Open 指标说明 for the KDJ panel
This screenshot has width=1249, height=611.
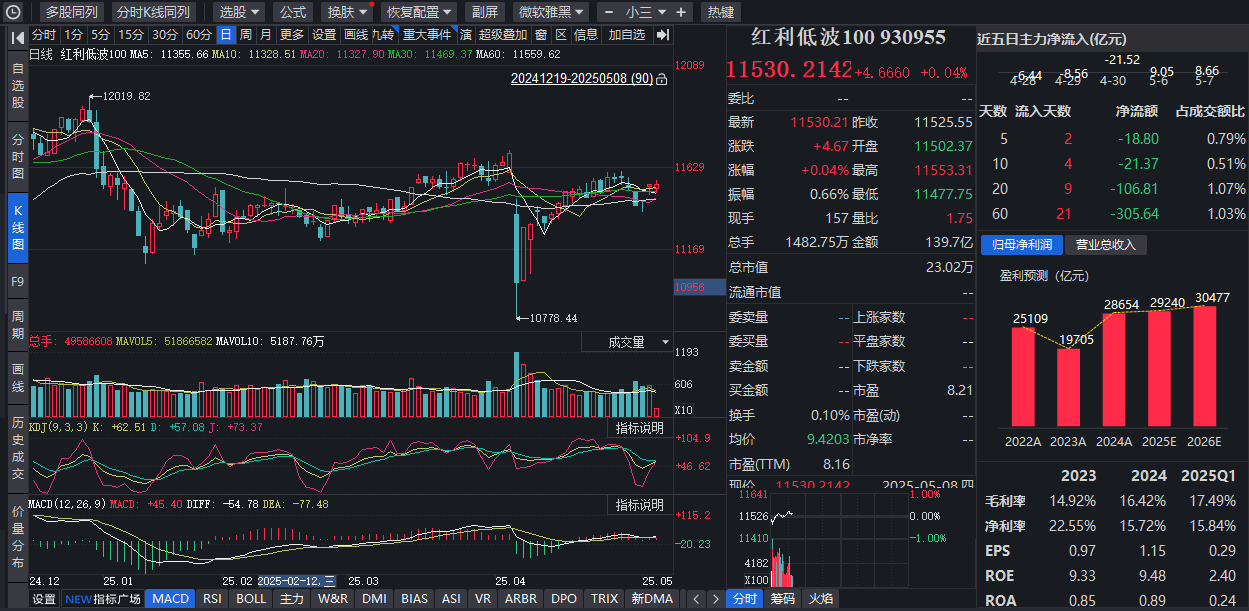pyautogui.click(x=639, y=428)
